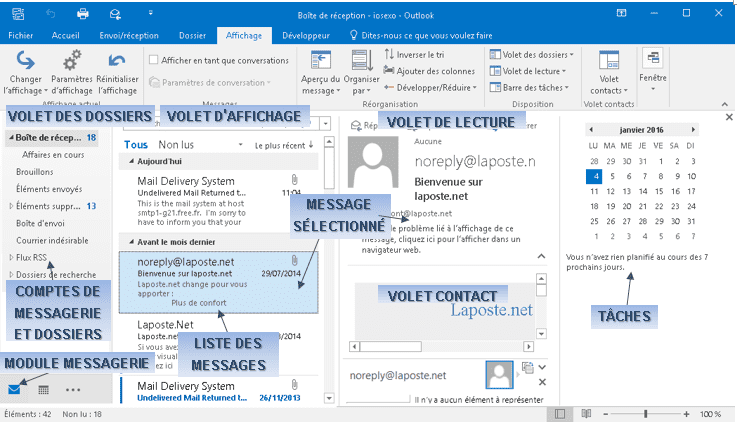Click the zoom out minus button
This screenshot has width=737, height=424.
point(606,414)
